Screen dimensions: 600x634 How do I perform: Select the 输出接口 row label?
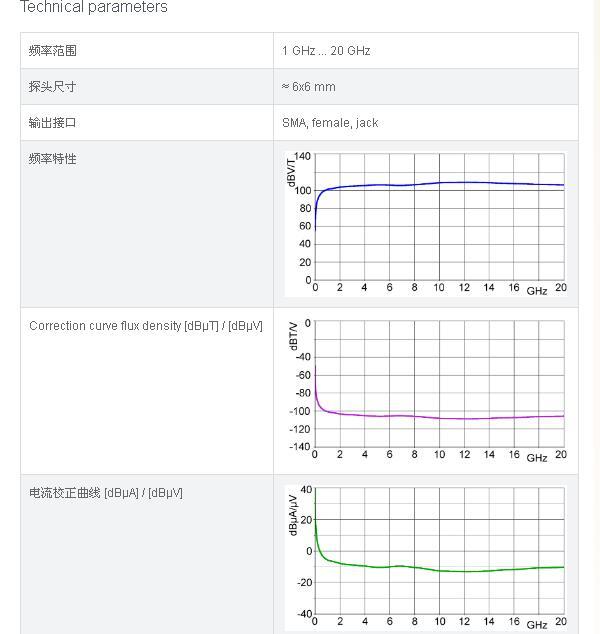[53, 123]
